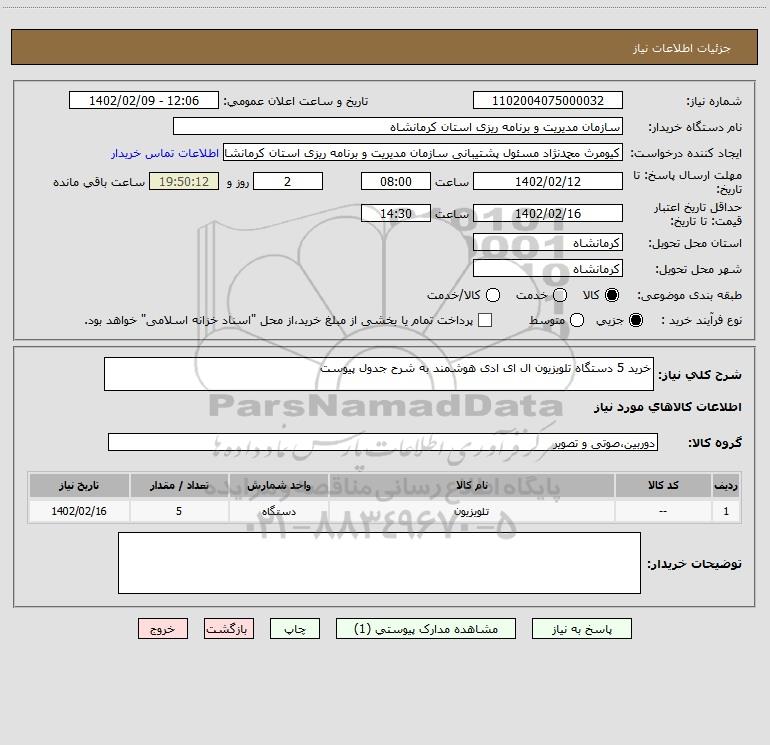770x745 pixels.
Task: Click the remaining days field showing 2
Action: 288,181
